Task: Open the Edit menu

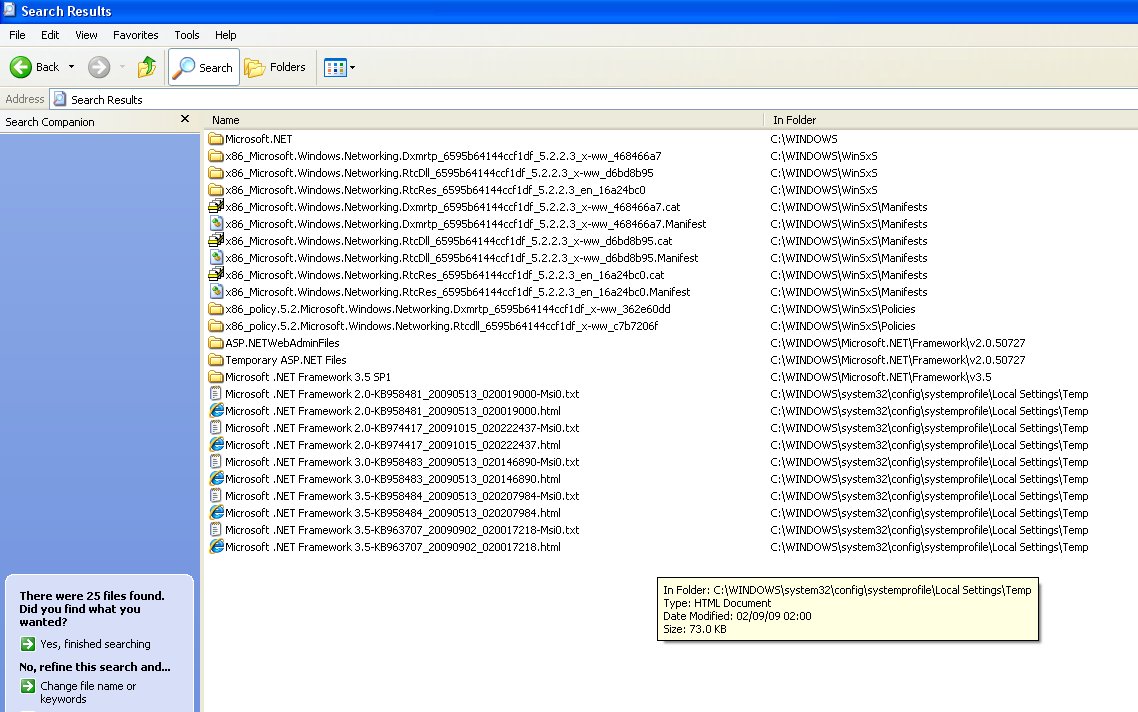Action: point(50,35)
